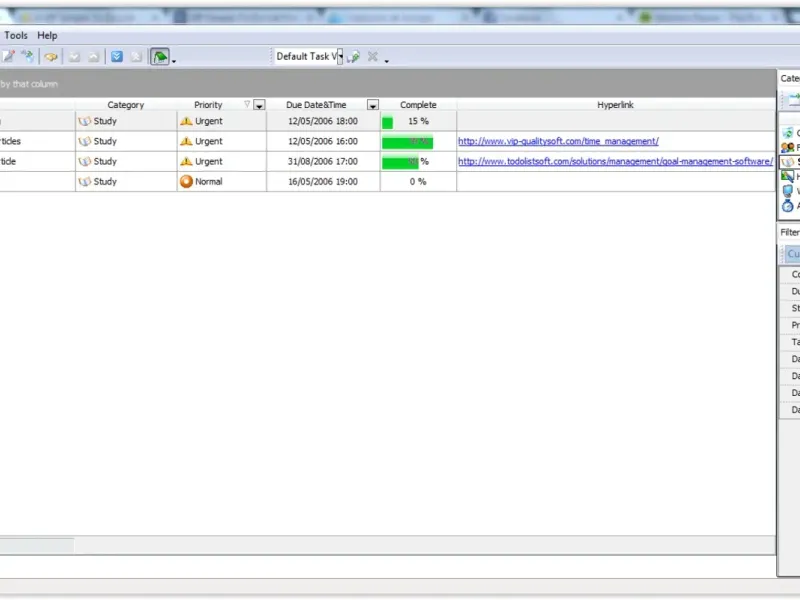Sort by the Due Date&Time column header

point(316,105)
